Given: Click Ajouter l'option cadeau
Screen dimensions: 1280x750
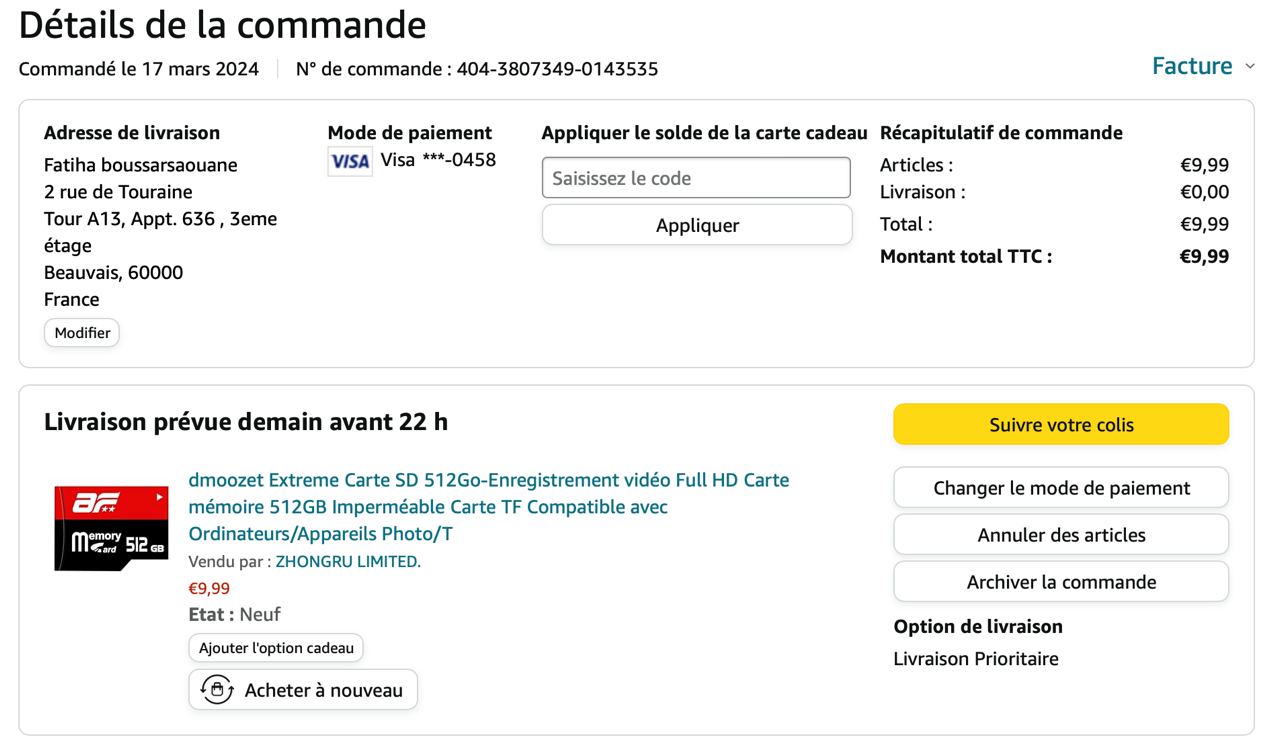Looking at the screenshot, I should tap(276, 648).
